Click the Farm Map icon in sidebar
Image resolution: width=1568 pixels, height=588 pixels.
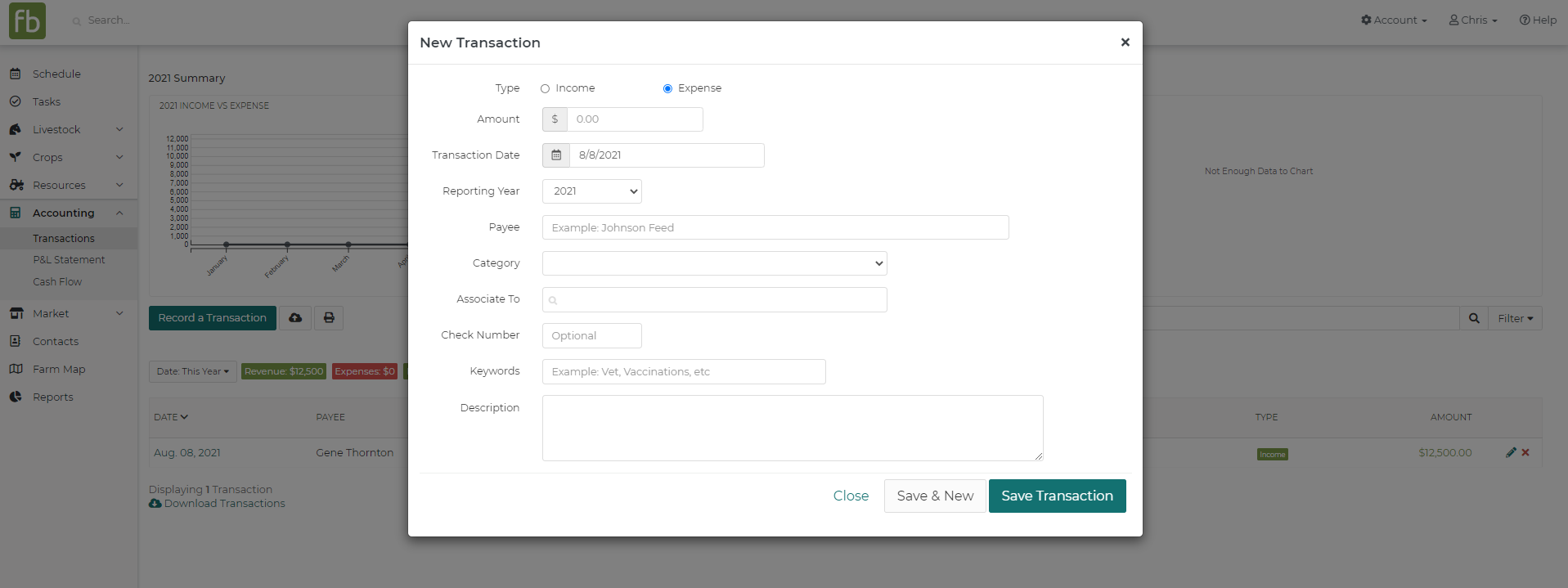tap(16, 369)
